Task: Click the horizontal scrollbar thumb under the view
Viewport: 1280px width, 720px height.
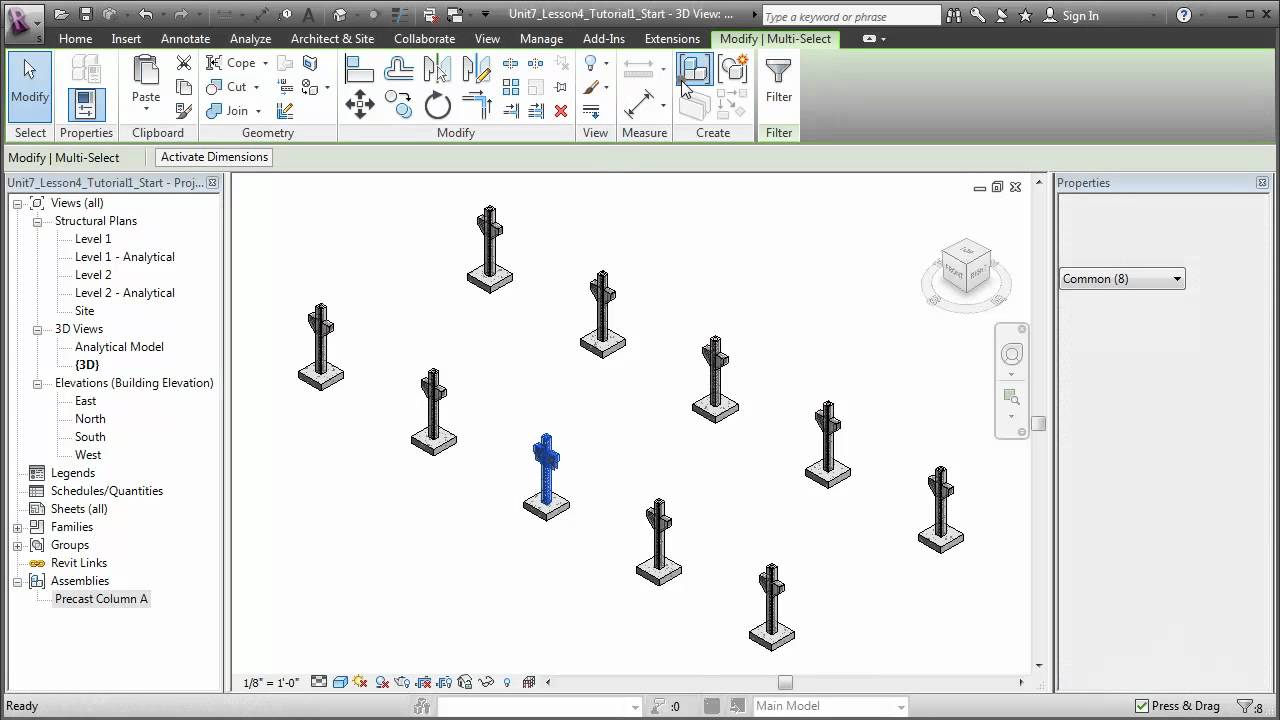Action: pyautogui.click(x=785, y=682)
